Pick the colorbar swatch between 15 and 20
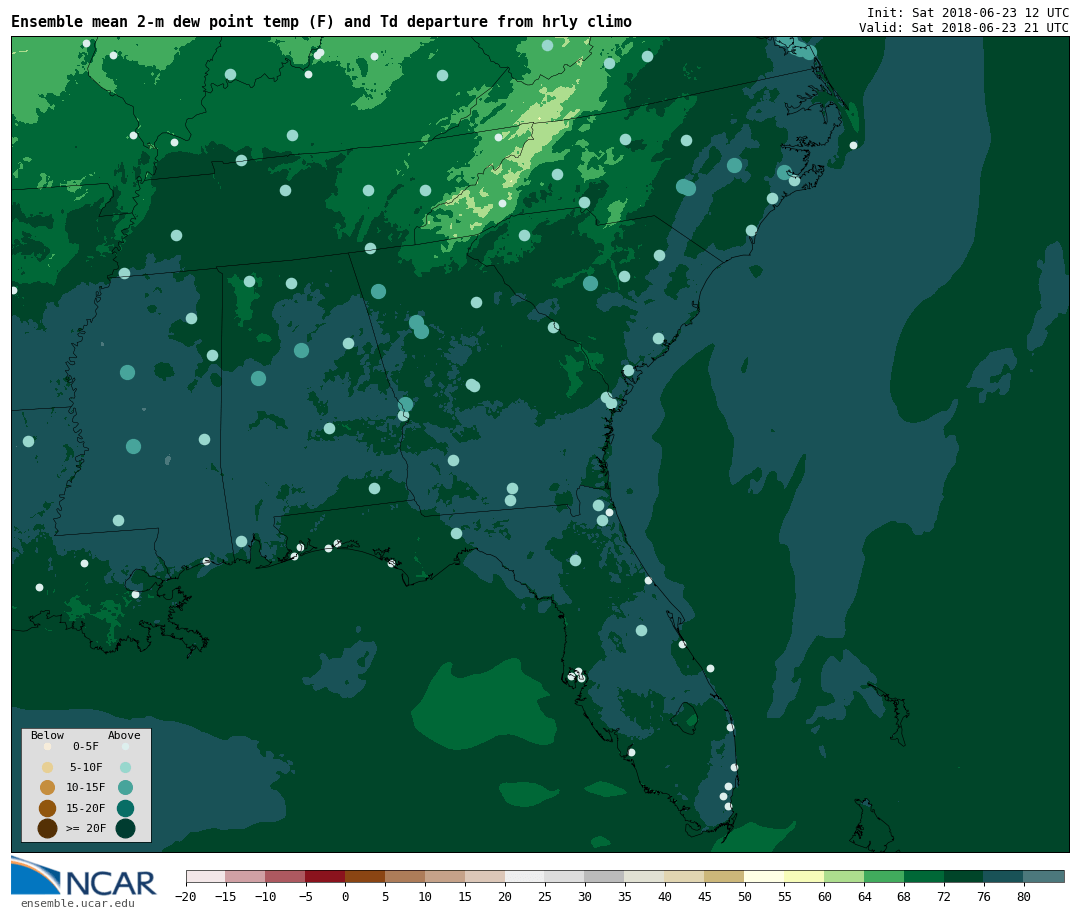Viewport: 1080px width, 915px height. click(485, 876)
